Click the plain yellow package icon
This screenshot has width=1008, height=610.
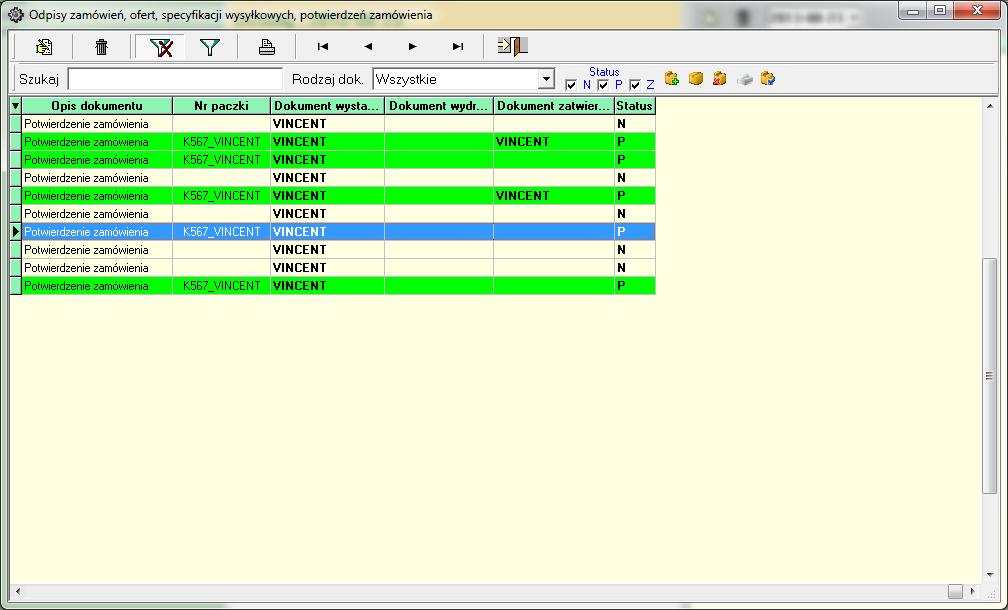[x=696, y=78]
